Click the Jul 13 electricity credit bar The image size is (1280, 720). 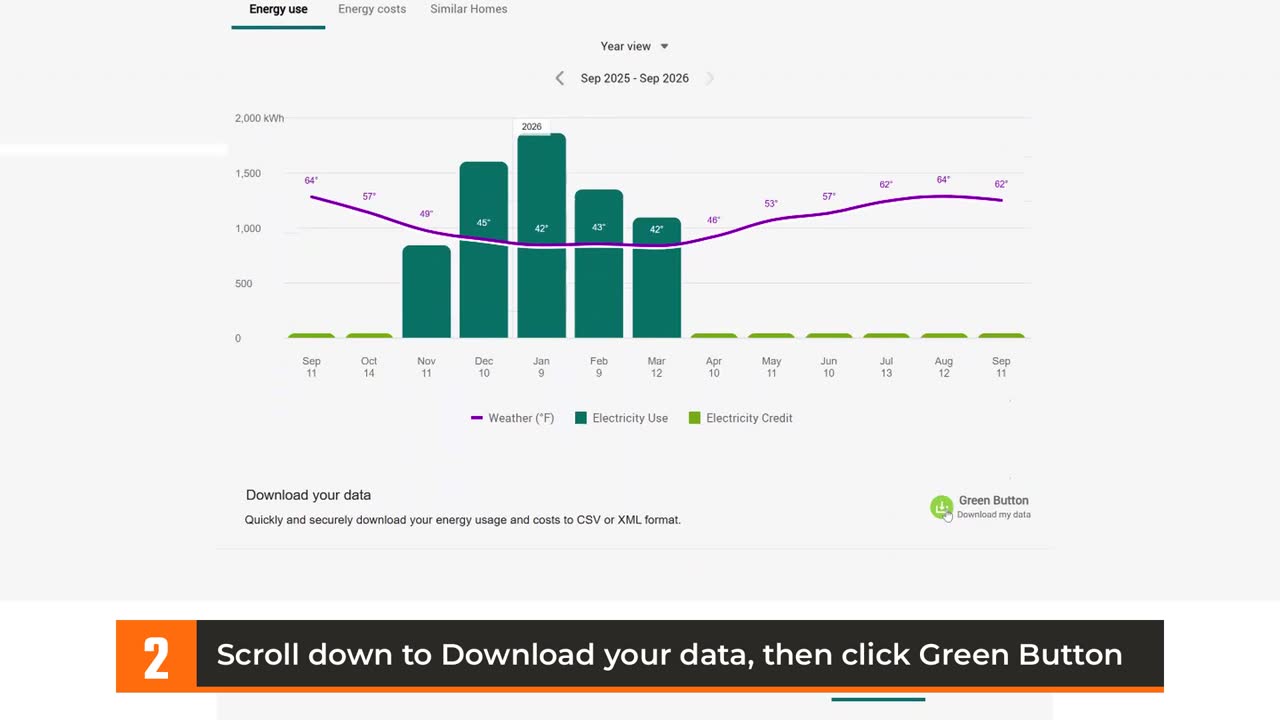(886, 336)
